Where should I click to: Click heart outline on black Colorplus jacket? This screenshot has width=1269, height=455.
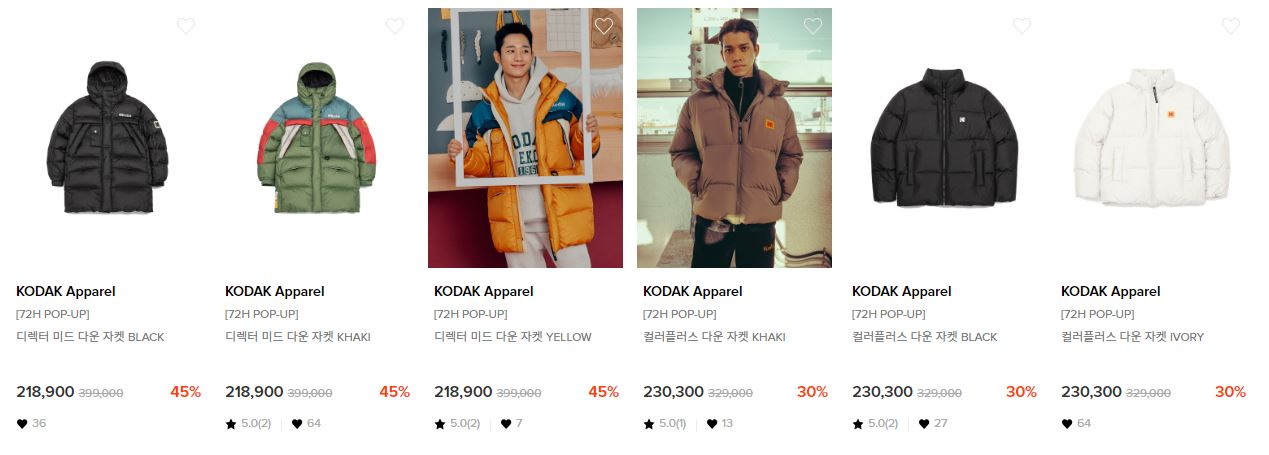pyautogui.click(x=1022, y=26)
